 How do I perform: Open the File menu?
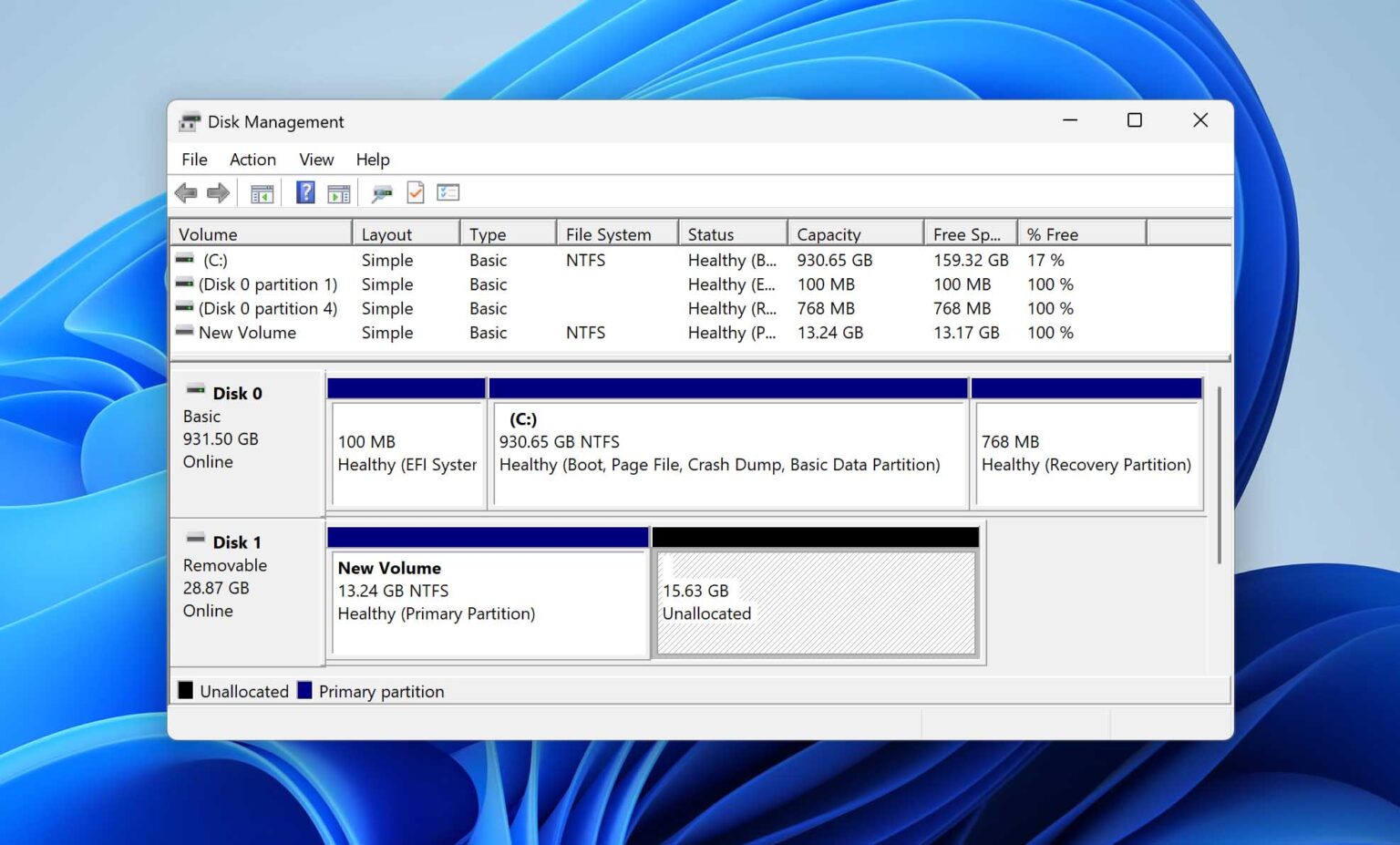pyautogui.click(x=193, y=159)
